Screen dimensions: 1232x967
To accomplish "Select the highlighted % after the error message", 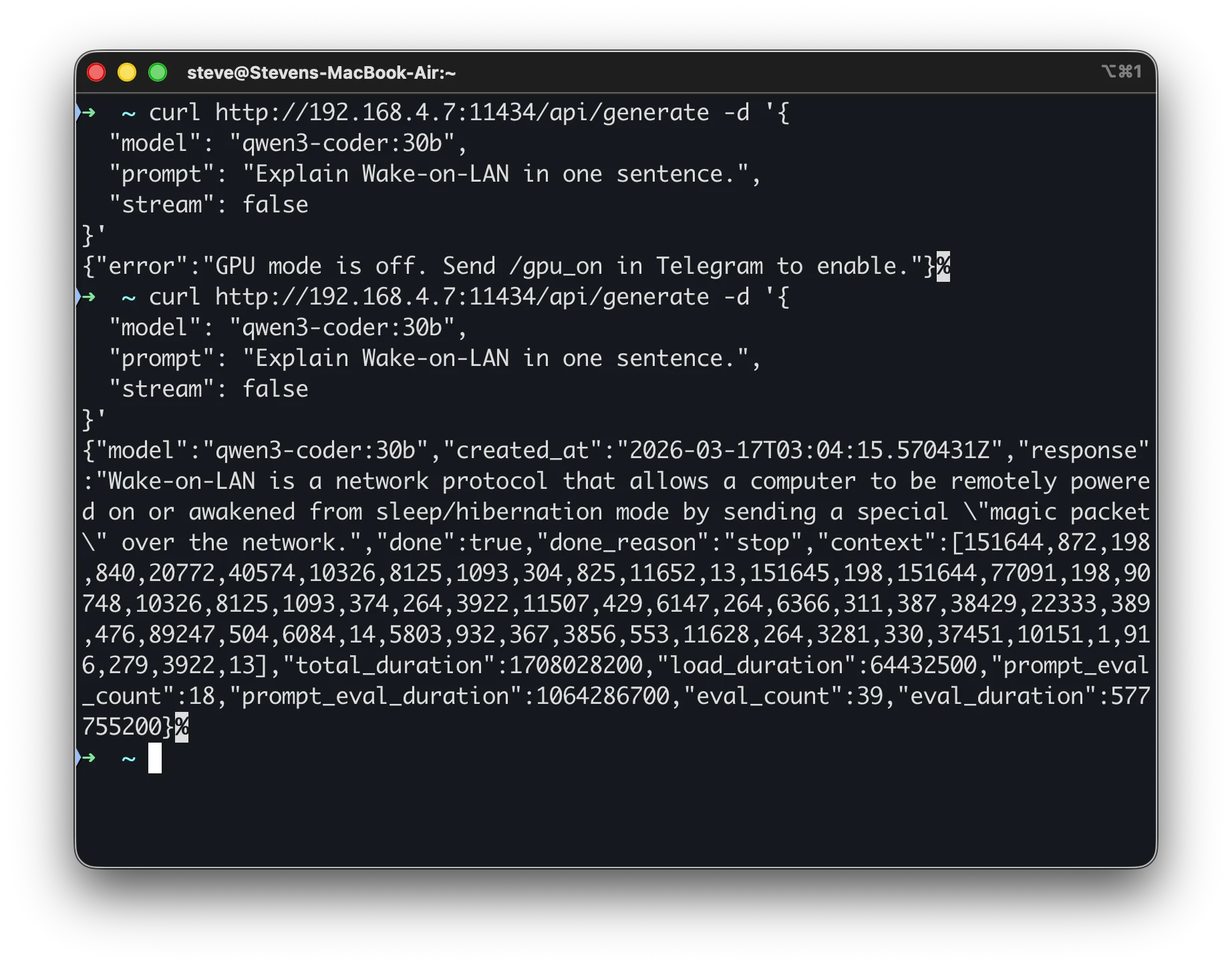I will click(943, 266).
